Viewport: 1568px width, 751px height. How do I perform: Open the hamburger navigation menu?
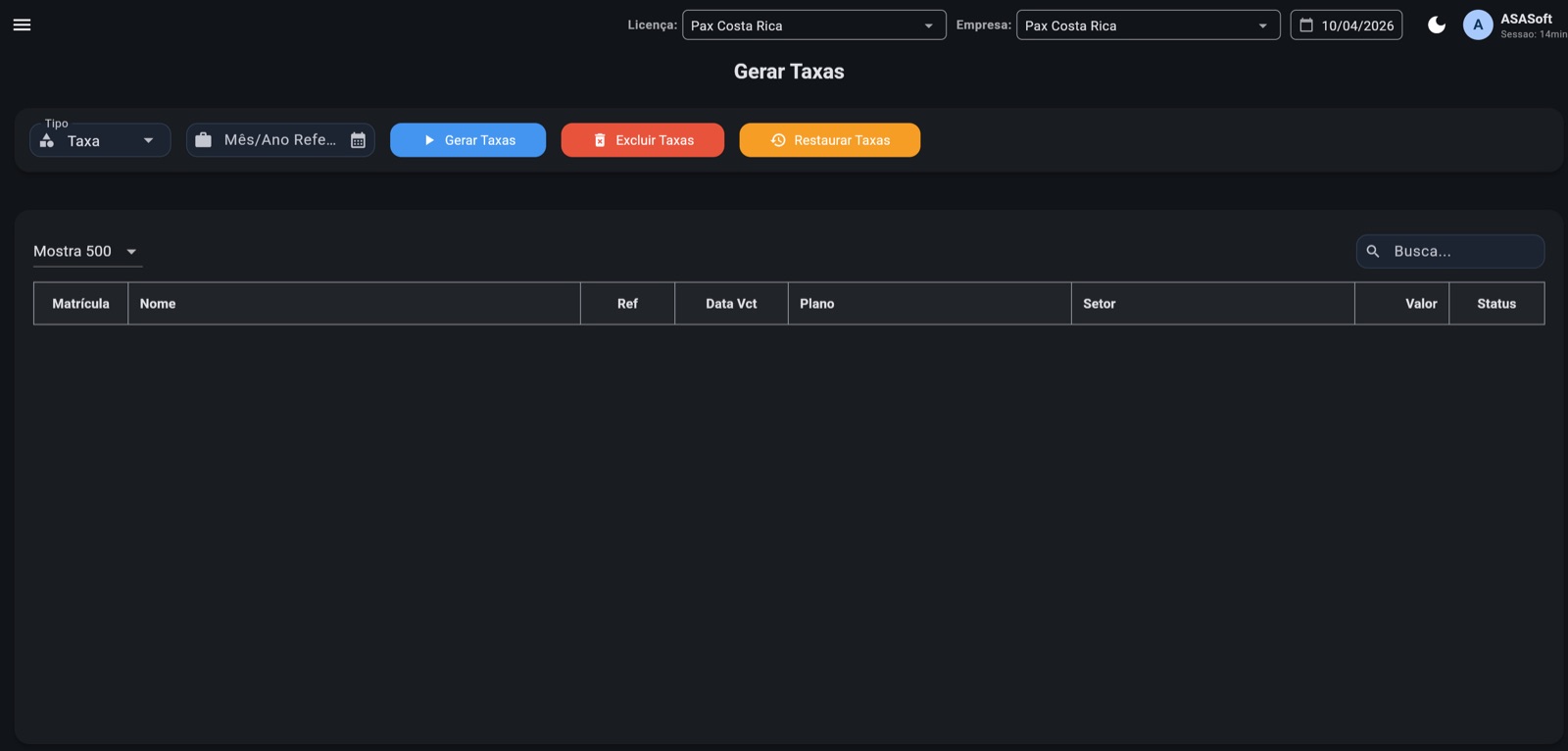(22, 25)
